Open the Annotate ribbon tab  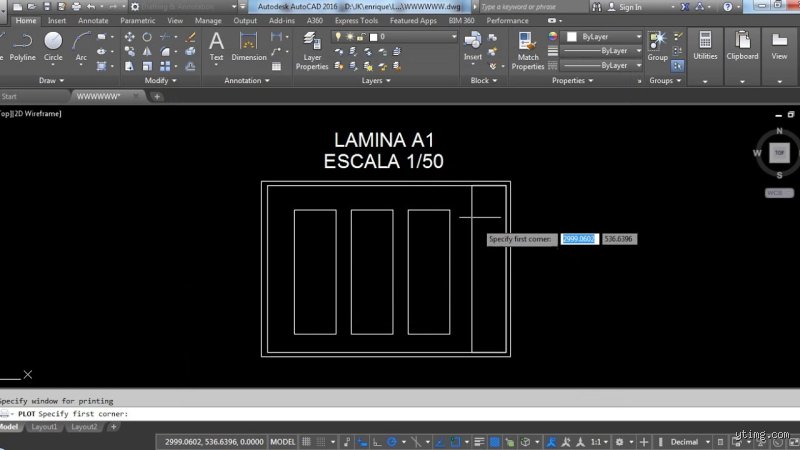tap(93, 21)
